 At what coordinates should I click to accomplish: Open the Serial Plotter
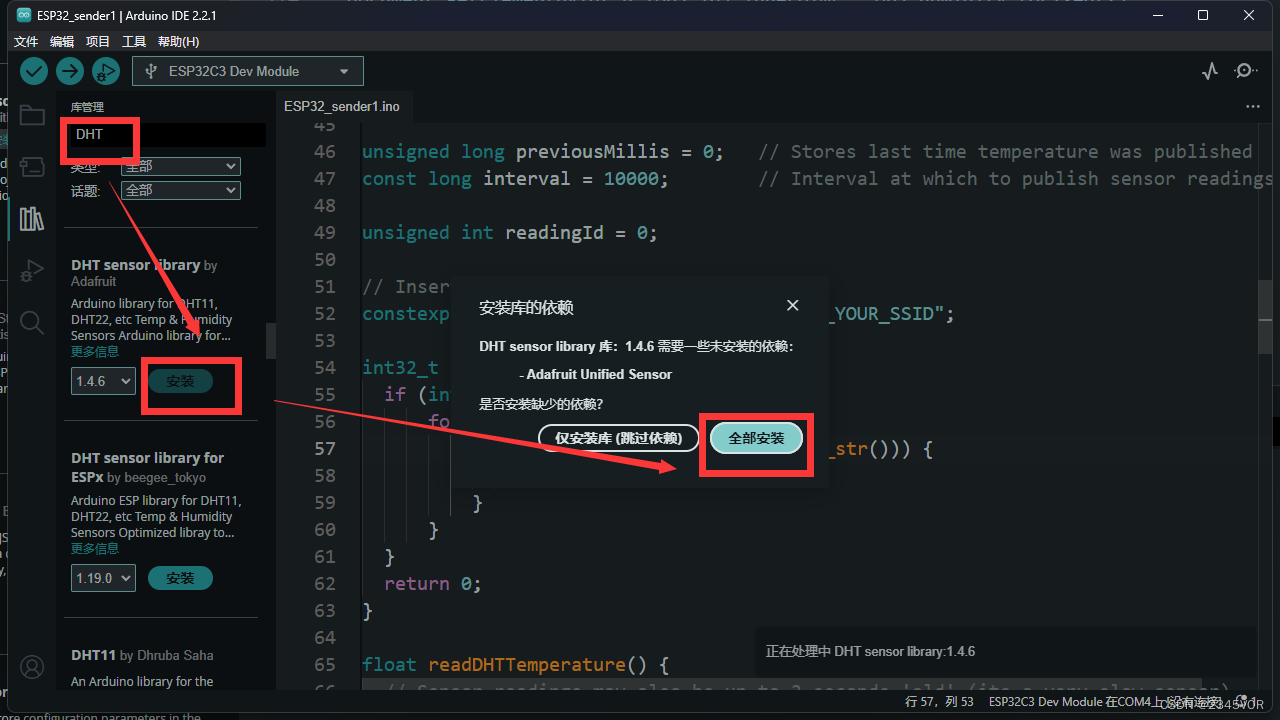[1210, 71]
